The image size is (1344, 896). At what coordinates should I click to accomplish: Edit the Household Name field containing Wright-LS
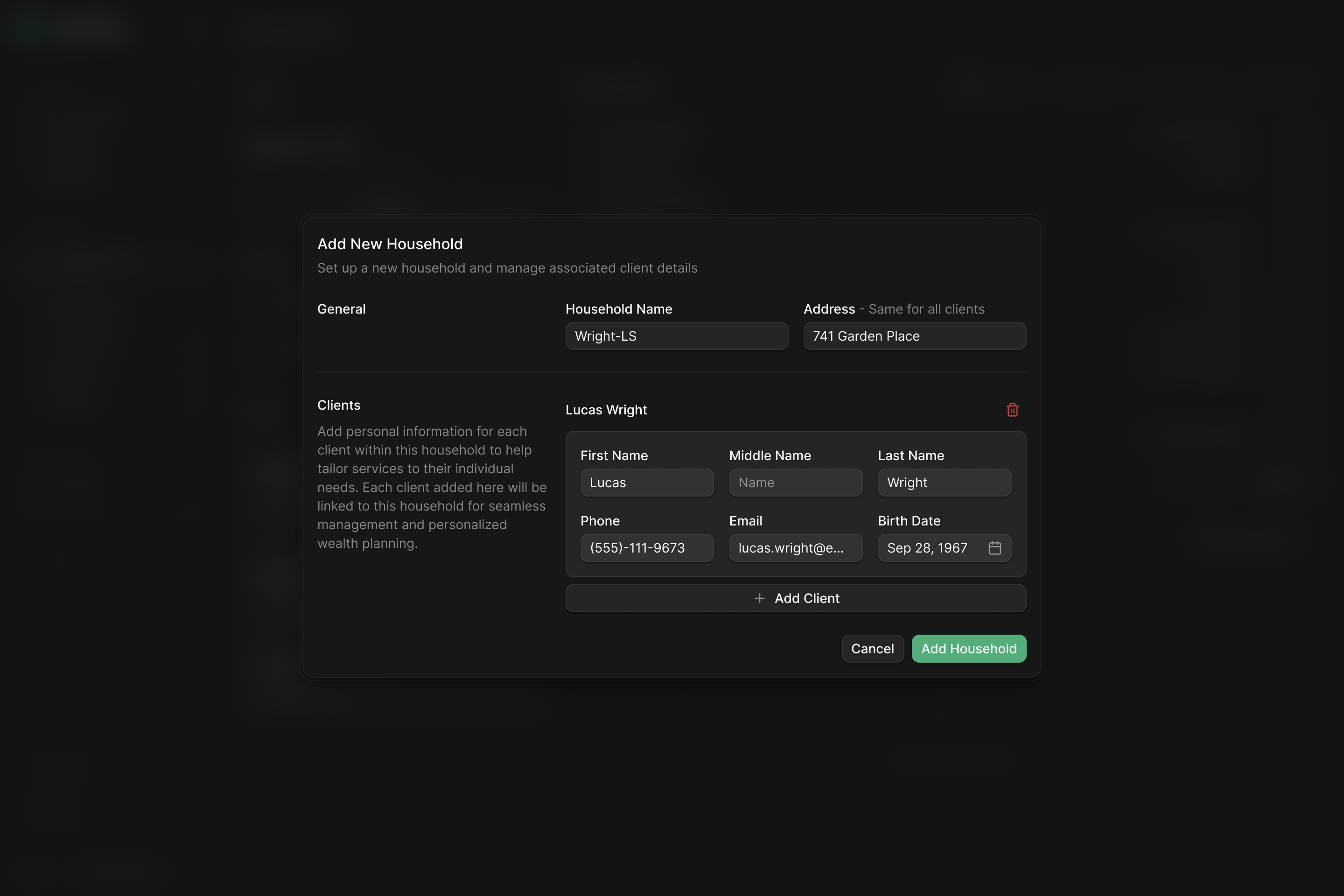[677, 336]
